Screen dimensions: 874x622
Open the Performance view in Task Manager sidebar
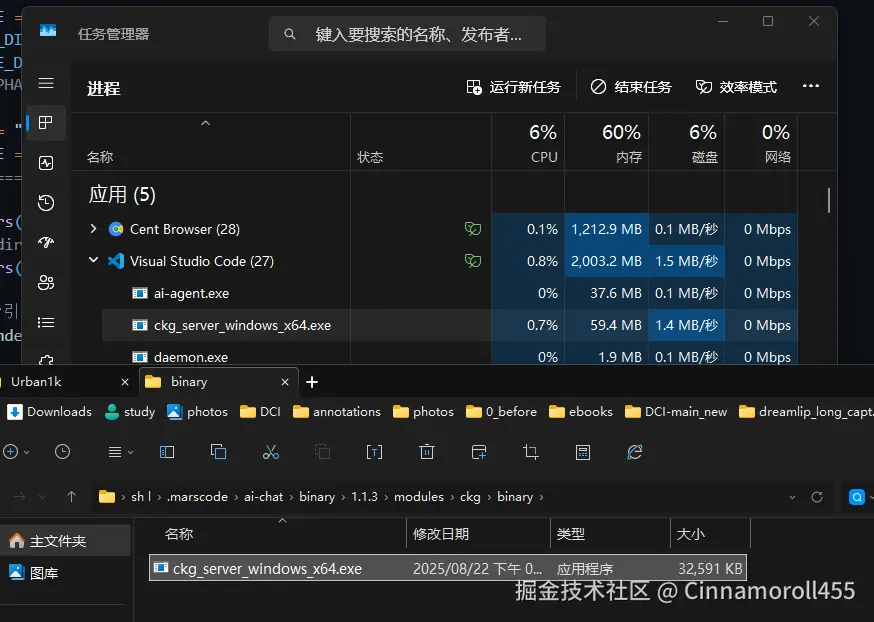pyautogui.click(x=45, y=163)
